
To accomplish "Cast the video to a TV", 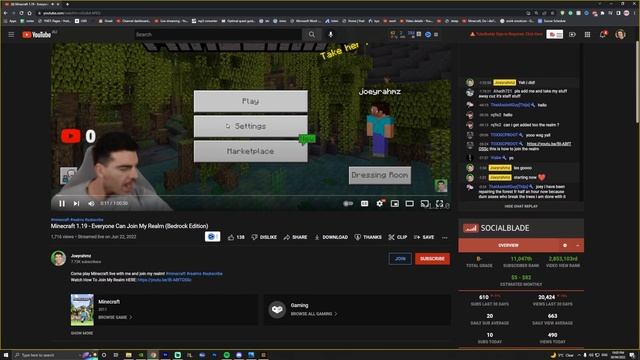I will [424, 203].
